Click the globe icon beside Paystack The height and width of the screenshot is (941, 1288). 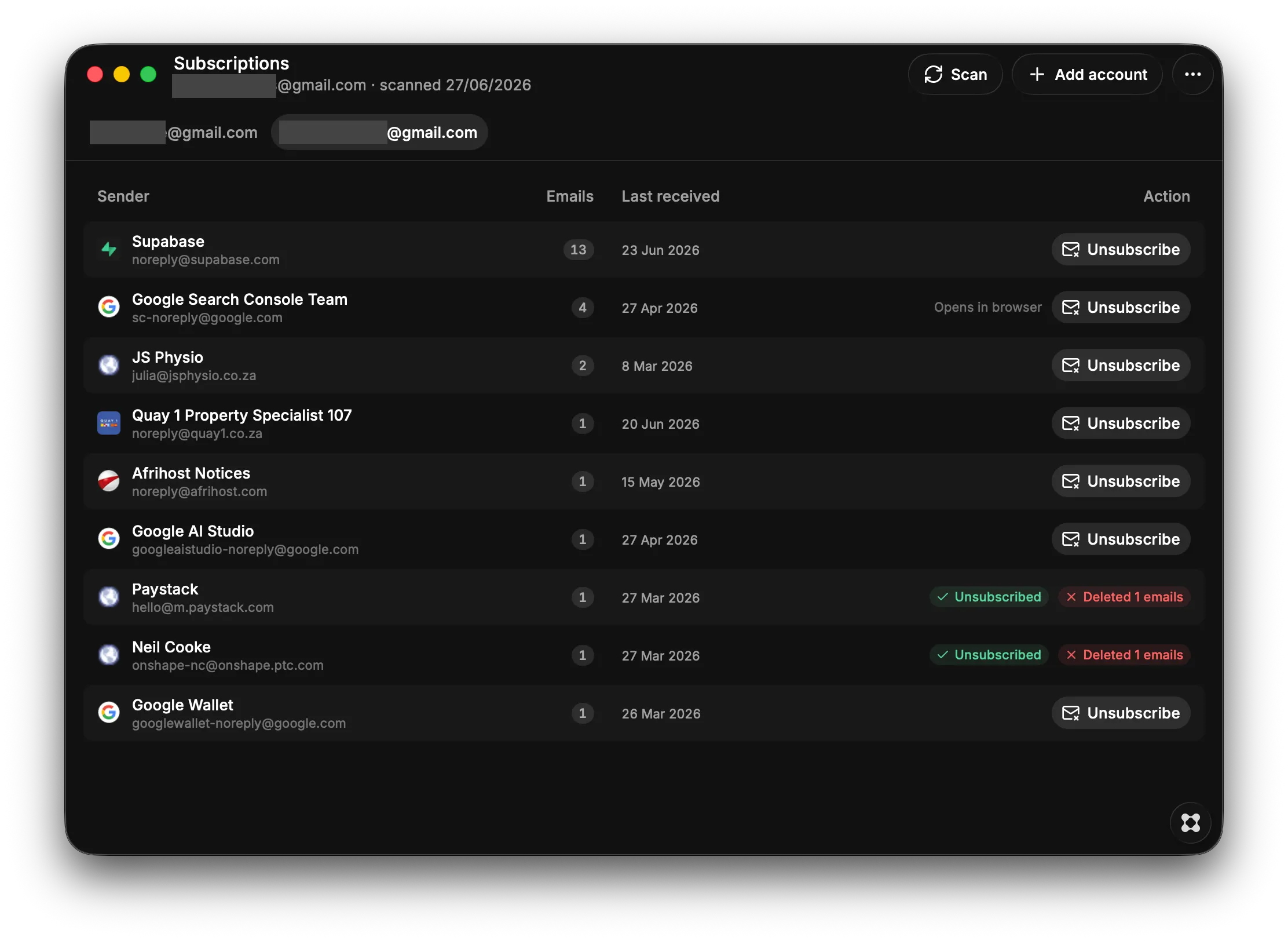pyautogui.click(x=109, y=597)
